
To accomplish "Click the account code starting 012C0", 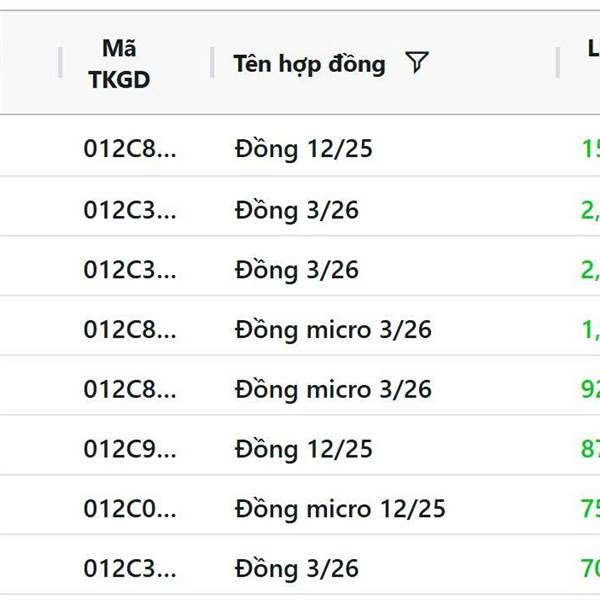I will 129,509.
